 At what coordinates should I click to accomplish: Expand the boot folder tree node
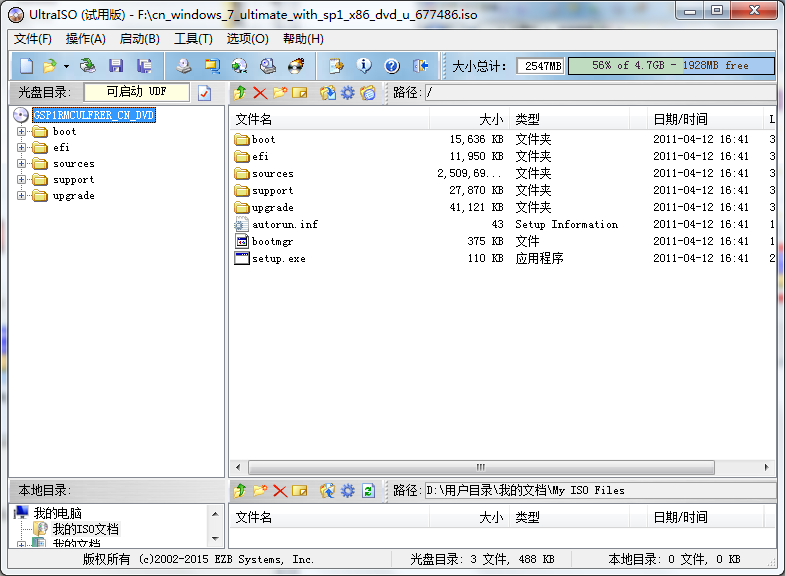point(22,132)
